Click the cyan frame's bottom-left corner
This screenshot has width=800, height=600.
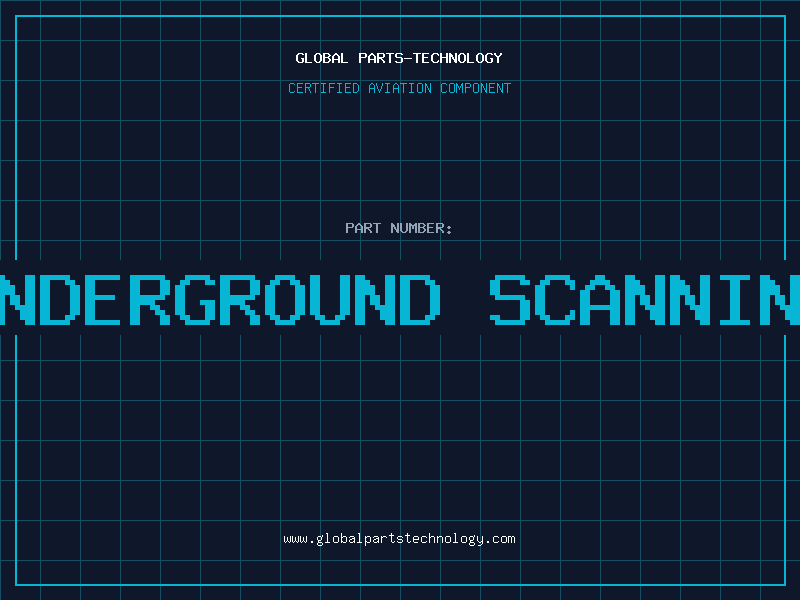tap(17, 584)
